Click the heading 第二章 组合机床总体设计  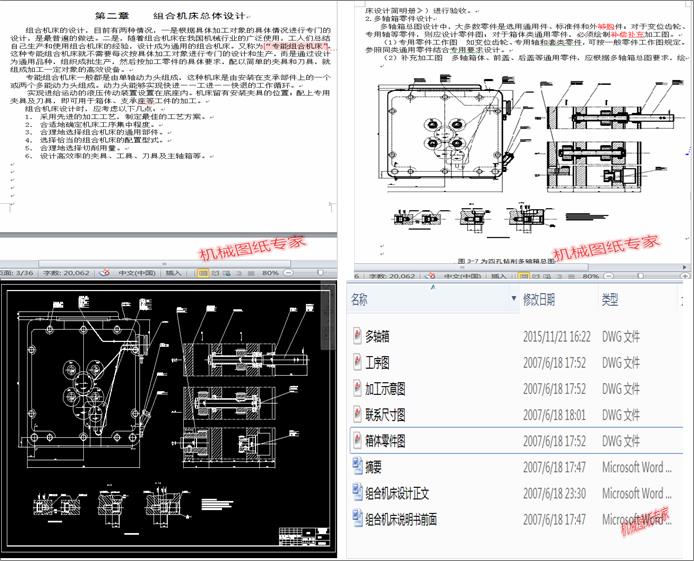pos(170,15)
